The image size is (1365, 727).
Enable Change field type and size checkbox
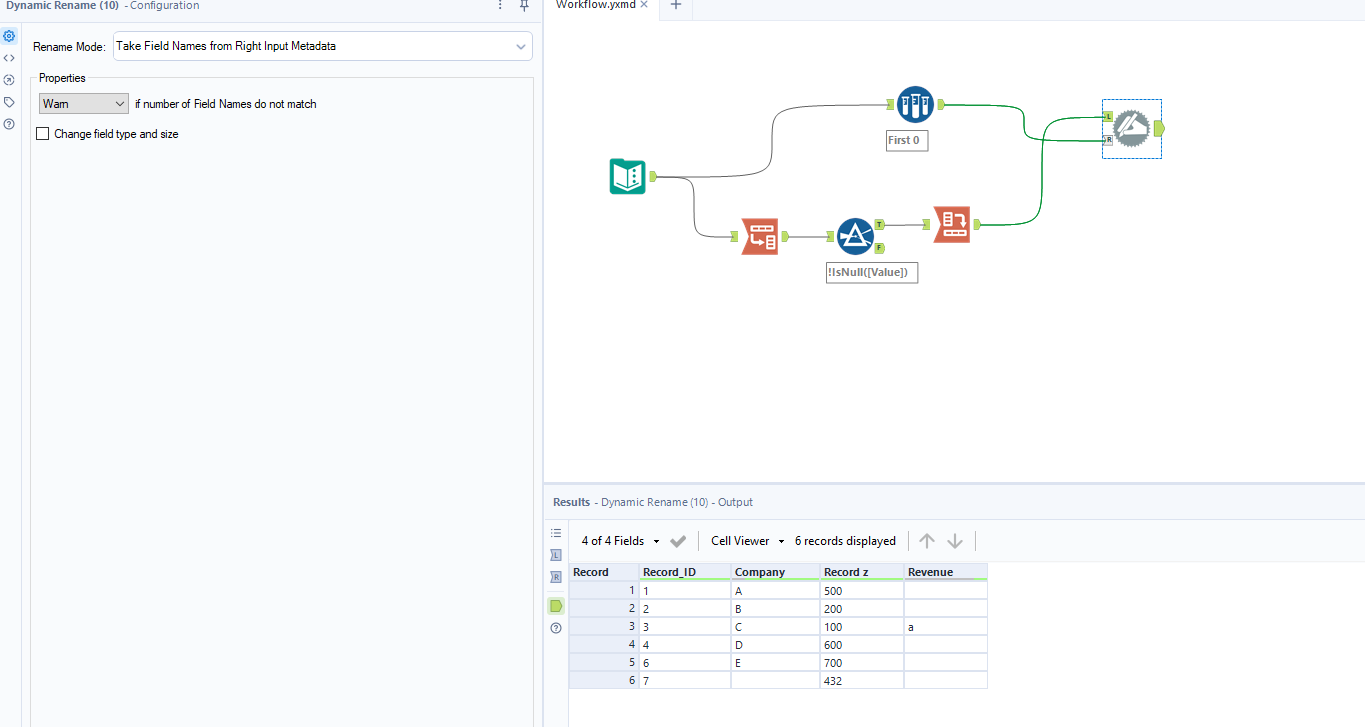pyautogui.click(x=42, y=134)
